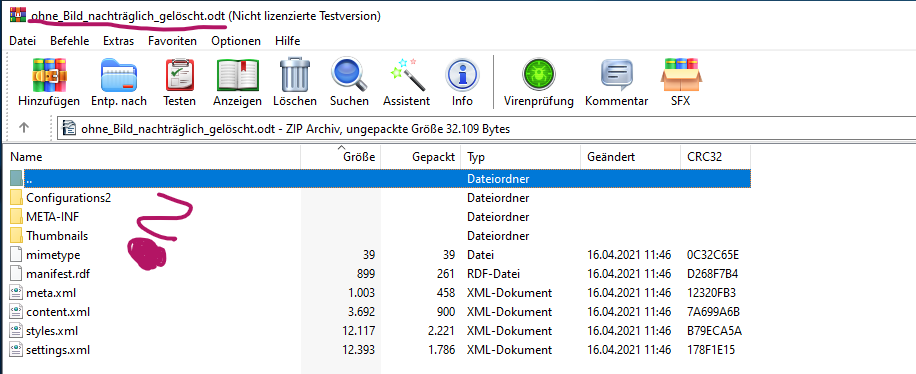Click packed size 2.221 of styles.xml

coord(442,331)
